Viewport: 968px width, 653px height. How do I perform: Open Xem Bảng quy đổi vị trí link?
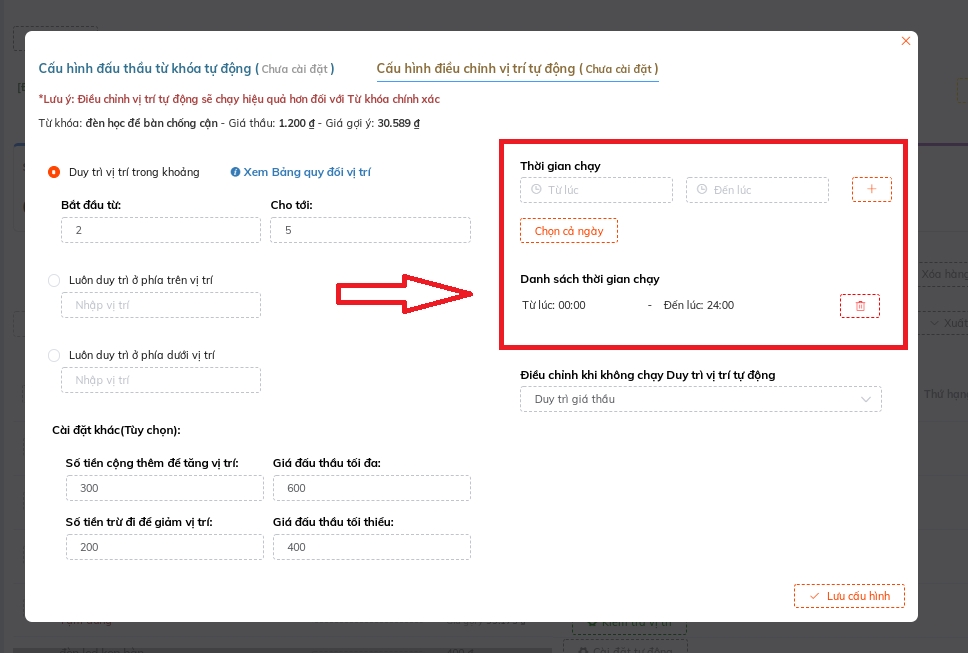(x=307, y=172)
